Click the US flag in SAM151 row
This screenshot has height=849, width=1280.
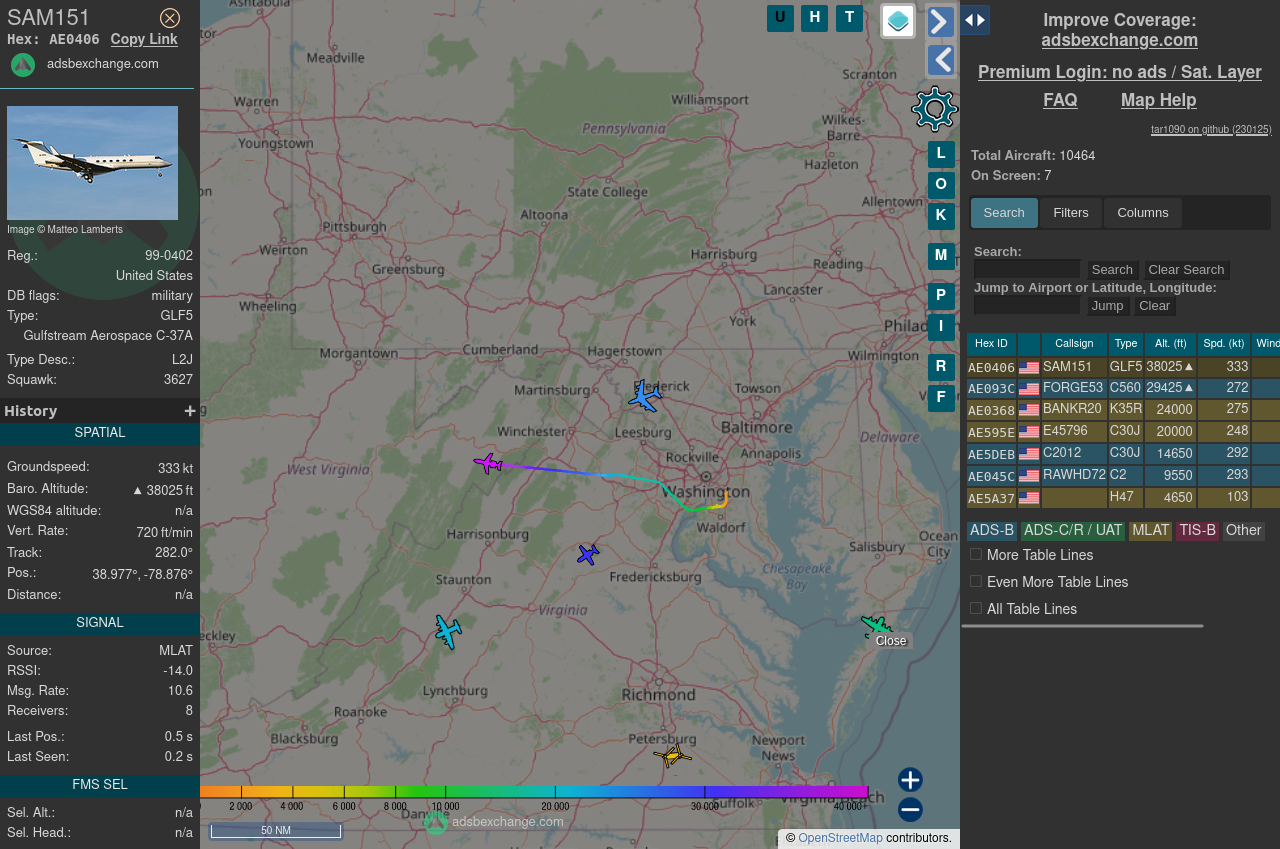[1029, 368]
